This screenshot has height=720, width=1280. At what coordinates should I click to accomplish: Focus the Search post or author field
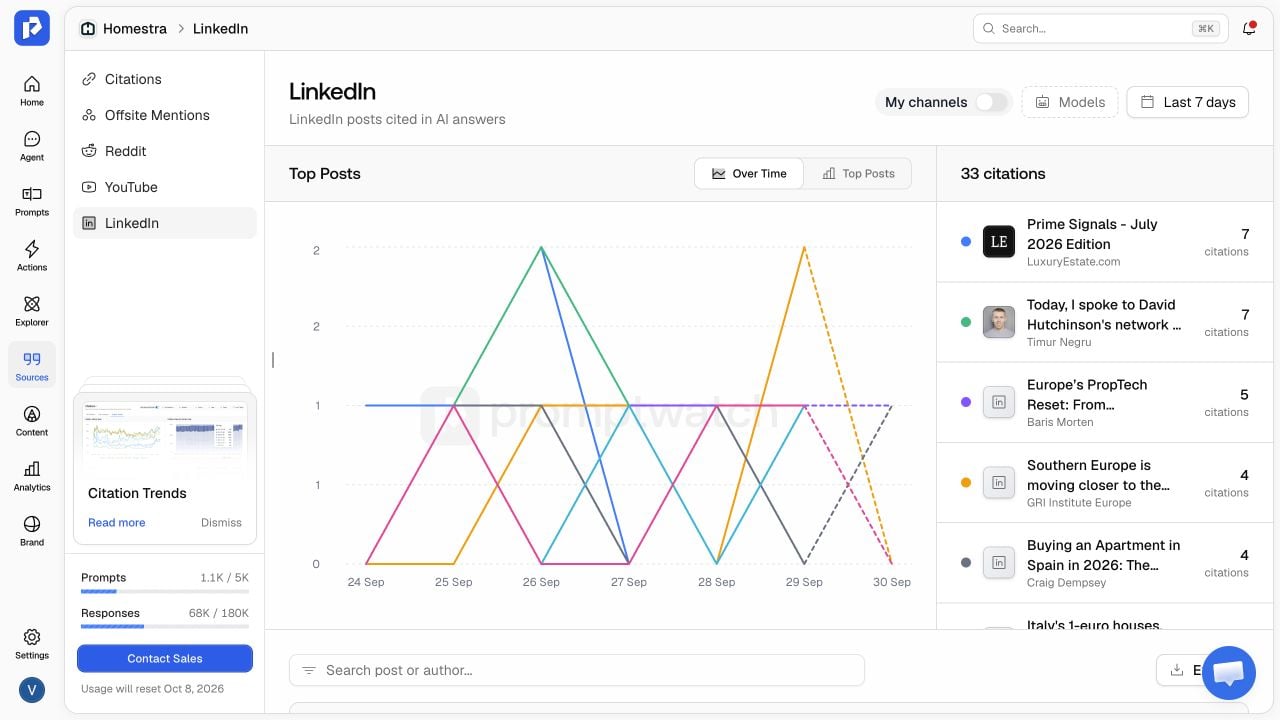tap(577, 670)
